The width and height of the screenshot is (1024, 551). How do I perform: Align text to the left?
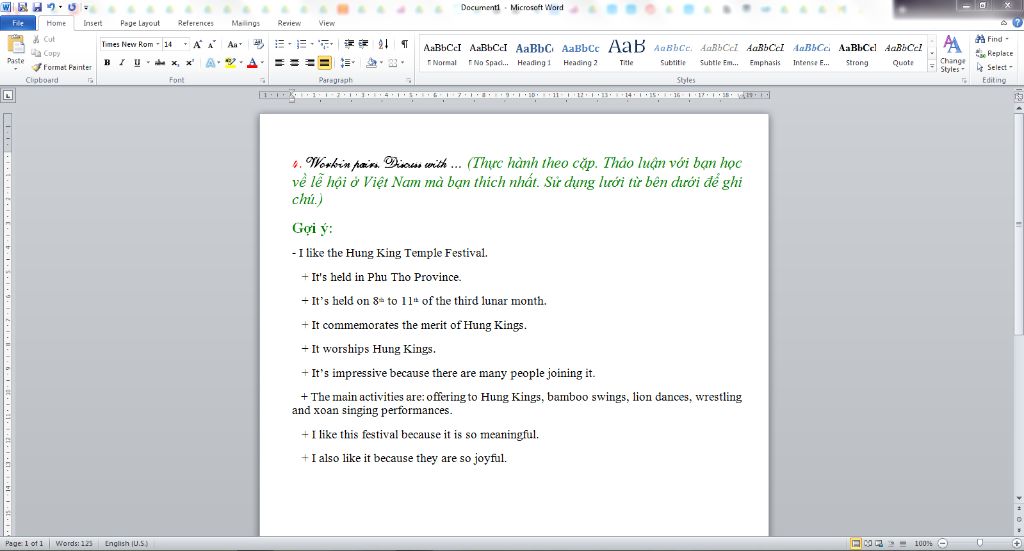[x=280, y=63]
